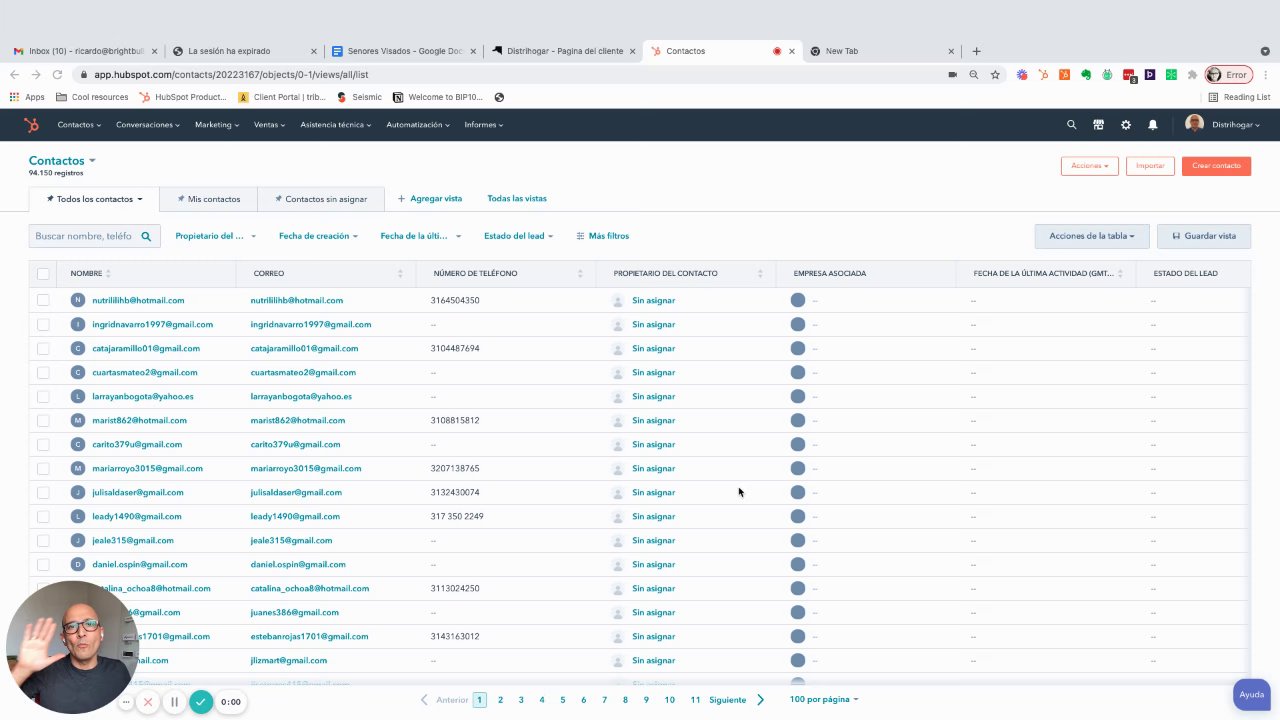This screenshot has width=1280, height=720.
Task: Bookmark page with the star icon
Action: coord(995,74)
